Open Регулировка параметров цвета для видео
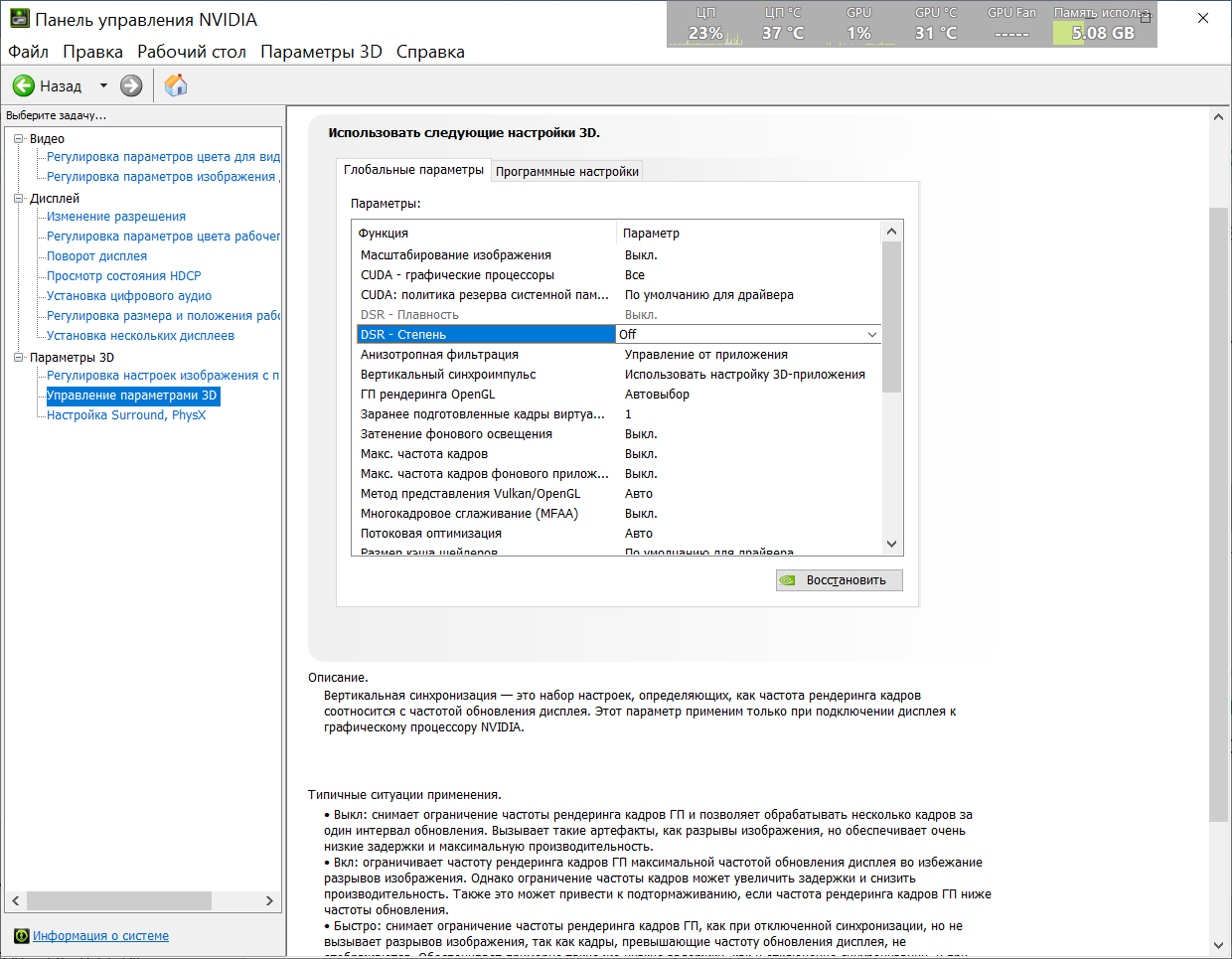This screenshot has height=959, width=1232. coord(163,157)
